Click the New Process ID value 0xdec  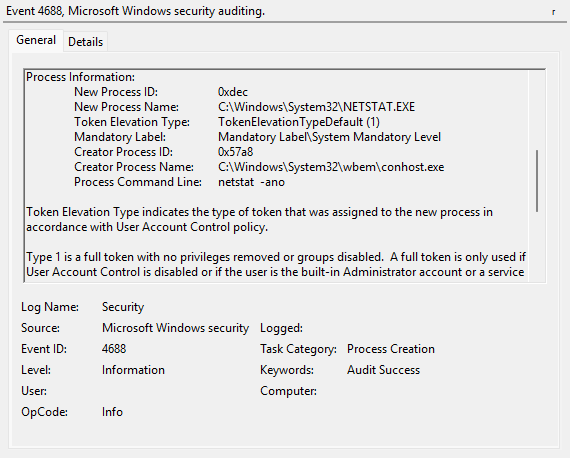tap(233, 92)
